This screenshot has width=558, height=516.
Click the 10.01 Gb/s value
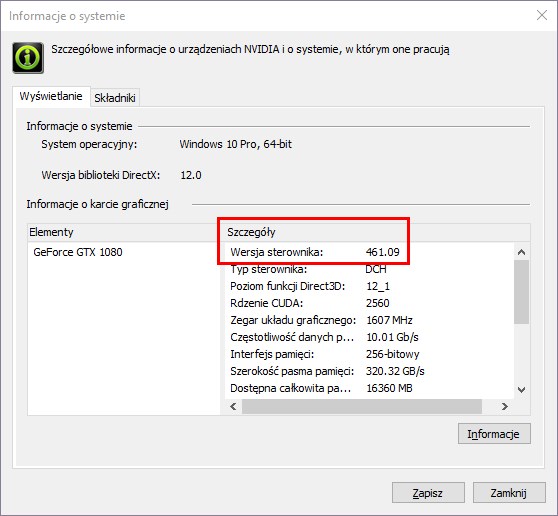point(392,337)
